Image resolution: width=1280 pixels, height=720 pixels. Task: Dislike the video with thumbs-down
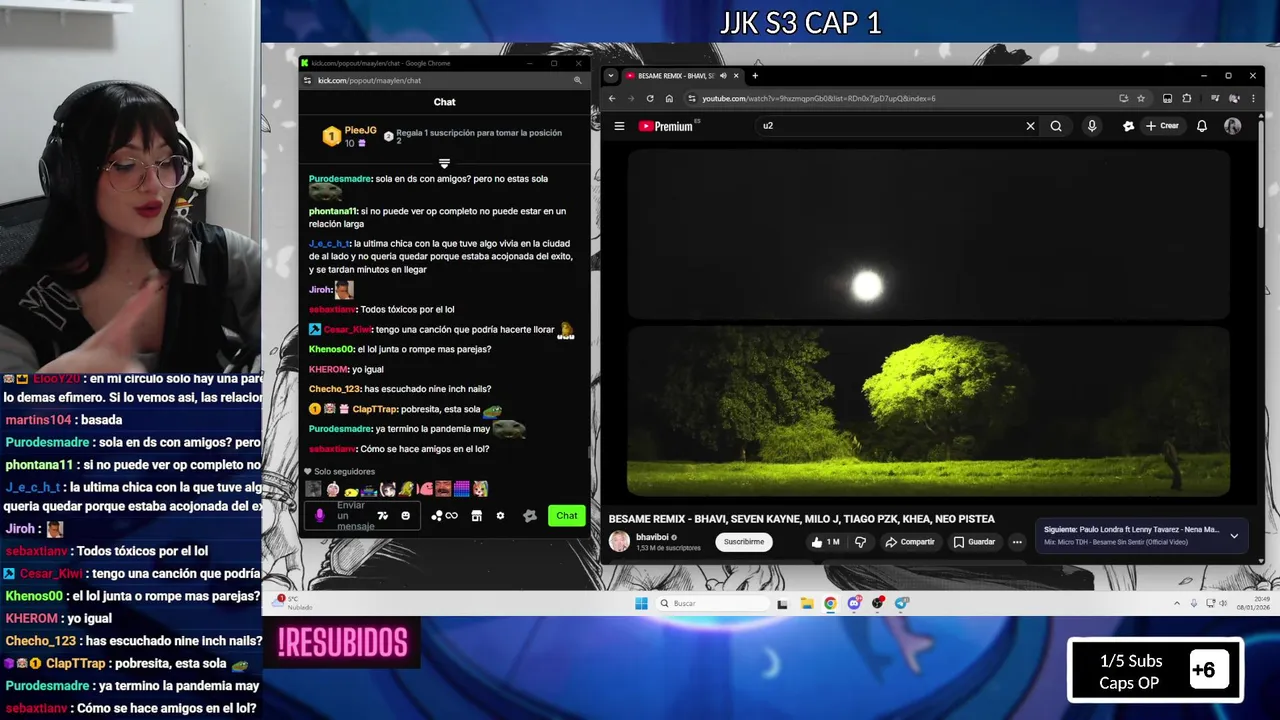click(x=860, y=542)
